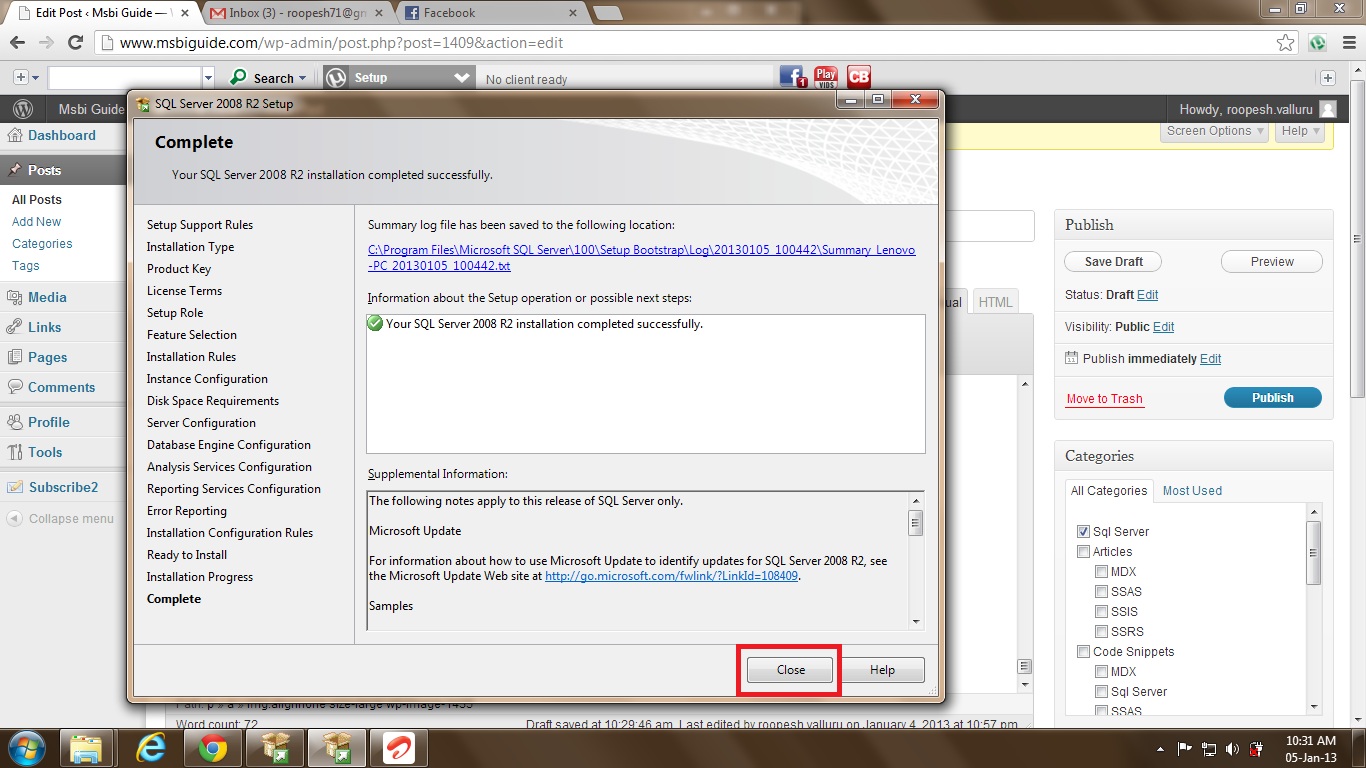The width and height of the screenshot is (1366, 768).
Task: Open Windows Explorer folder in taskbar
Action: tap(87, 748)
